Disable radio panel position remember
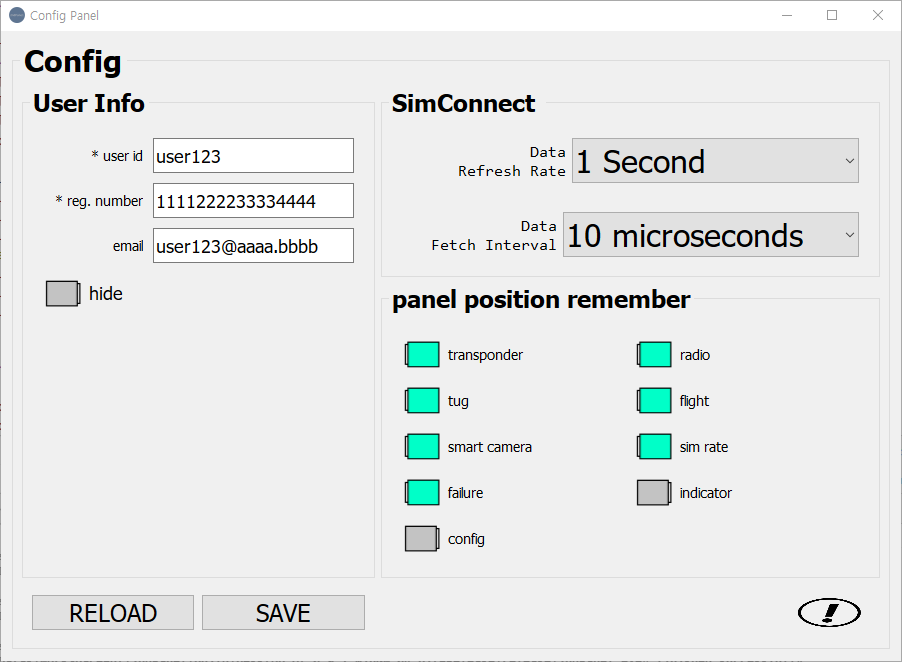902x662 pixels. [654, 355]
